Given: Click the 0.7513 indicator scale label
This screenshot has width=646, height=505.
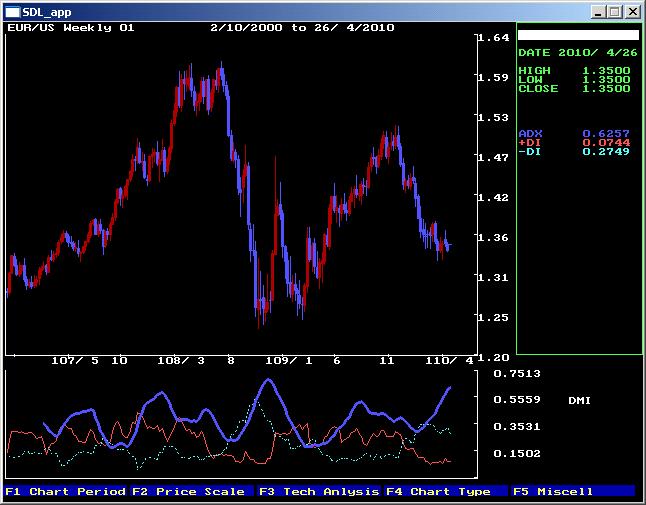Looking at the screenshot, I should click(x=517, y=374).
